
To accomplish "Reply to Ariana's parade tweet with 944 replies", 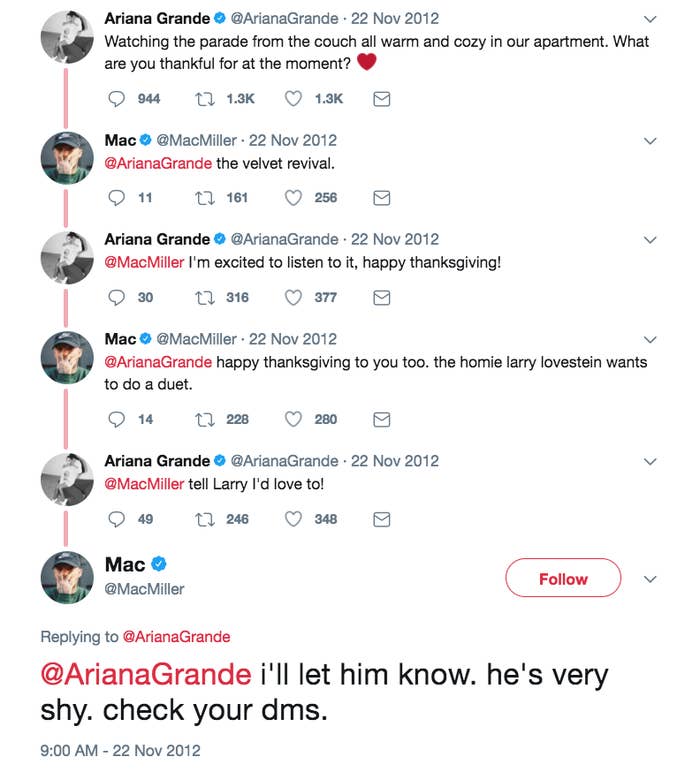I will point(117,98).
